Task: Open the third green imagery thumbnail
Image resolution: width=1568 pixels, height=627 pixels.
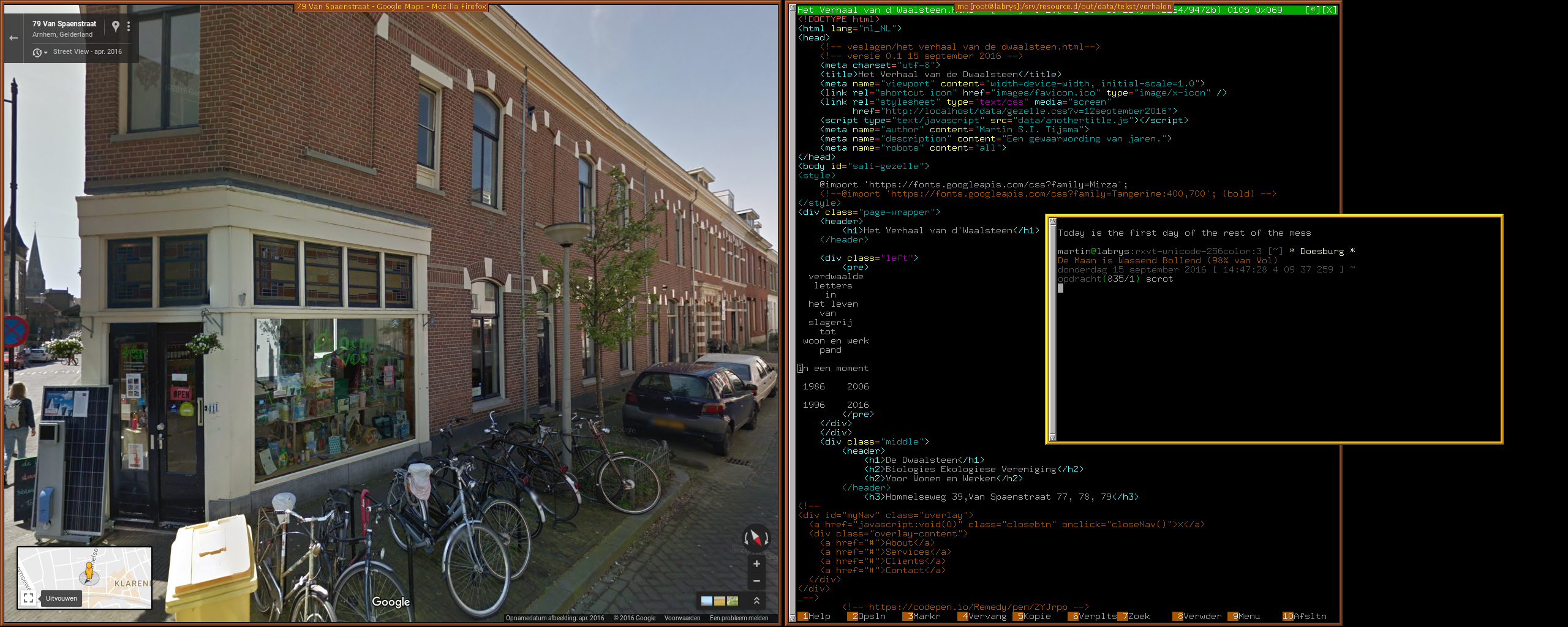Action: click(732, 601)
